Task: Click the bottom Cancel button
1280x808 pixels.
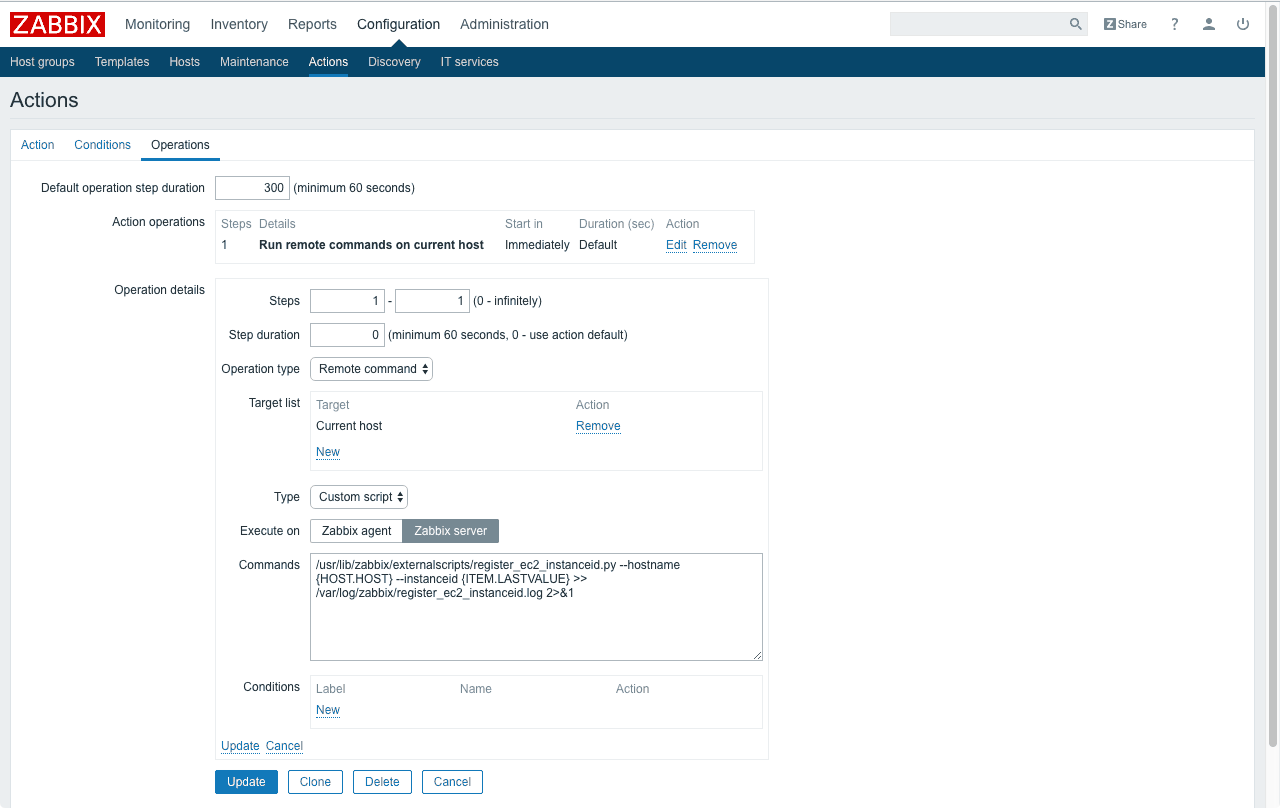Action: click(x=452, y=782)
